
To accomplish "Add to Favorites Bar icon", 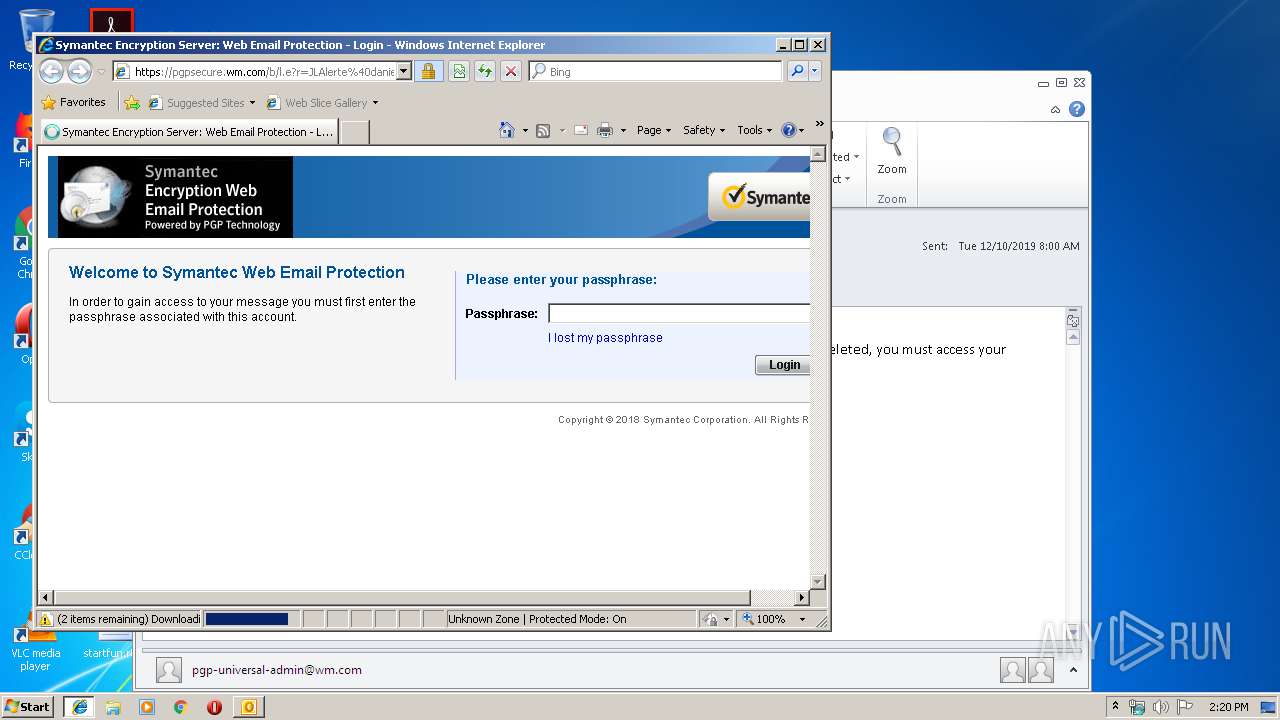I will (132, 102).
